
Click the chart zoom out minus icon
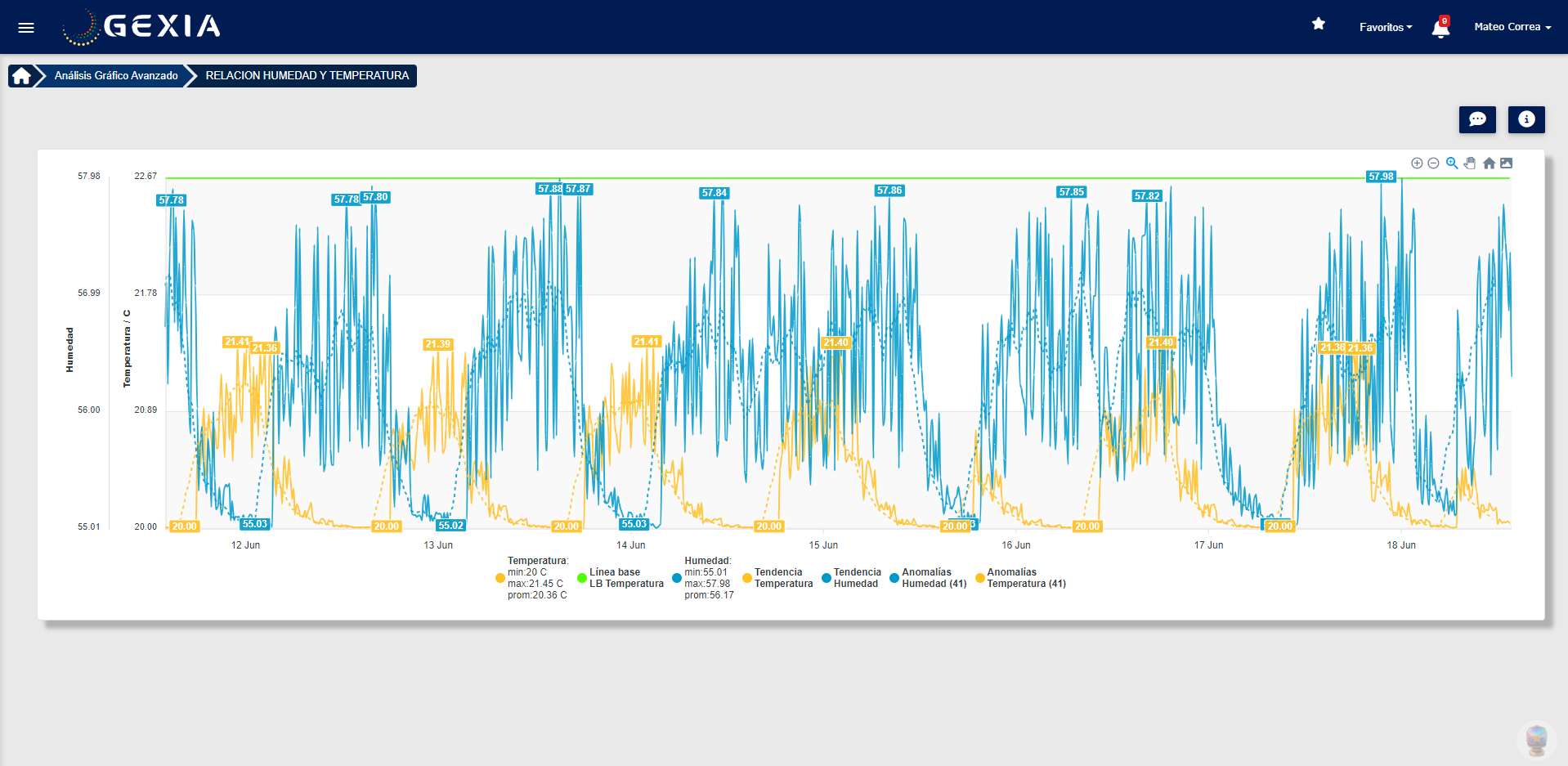tap(1433, 164)
